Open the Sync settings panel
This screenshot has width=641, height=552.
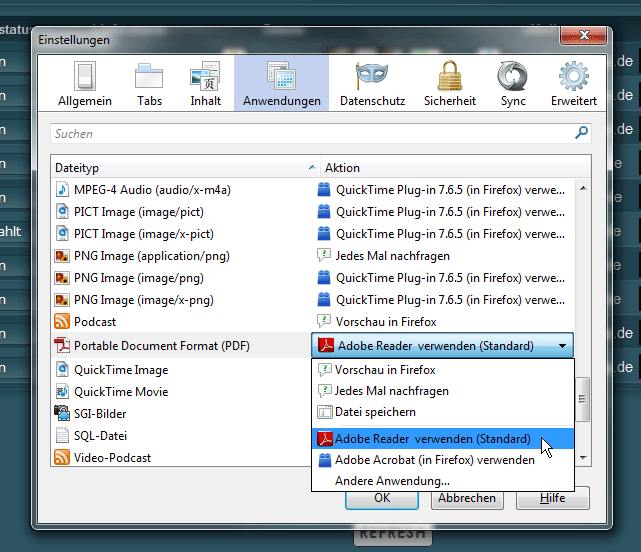click(513, 83)
